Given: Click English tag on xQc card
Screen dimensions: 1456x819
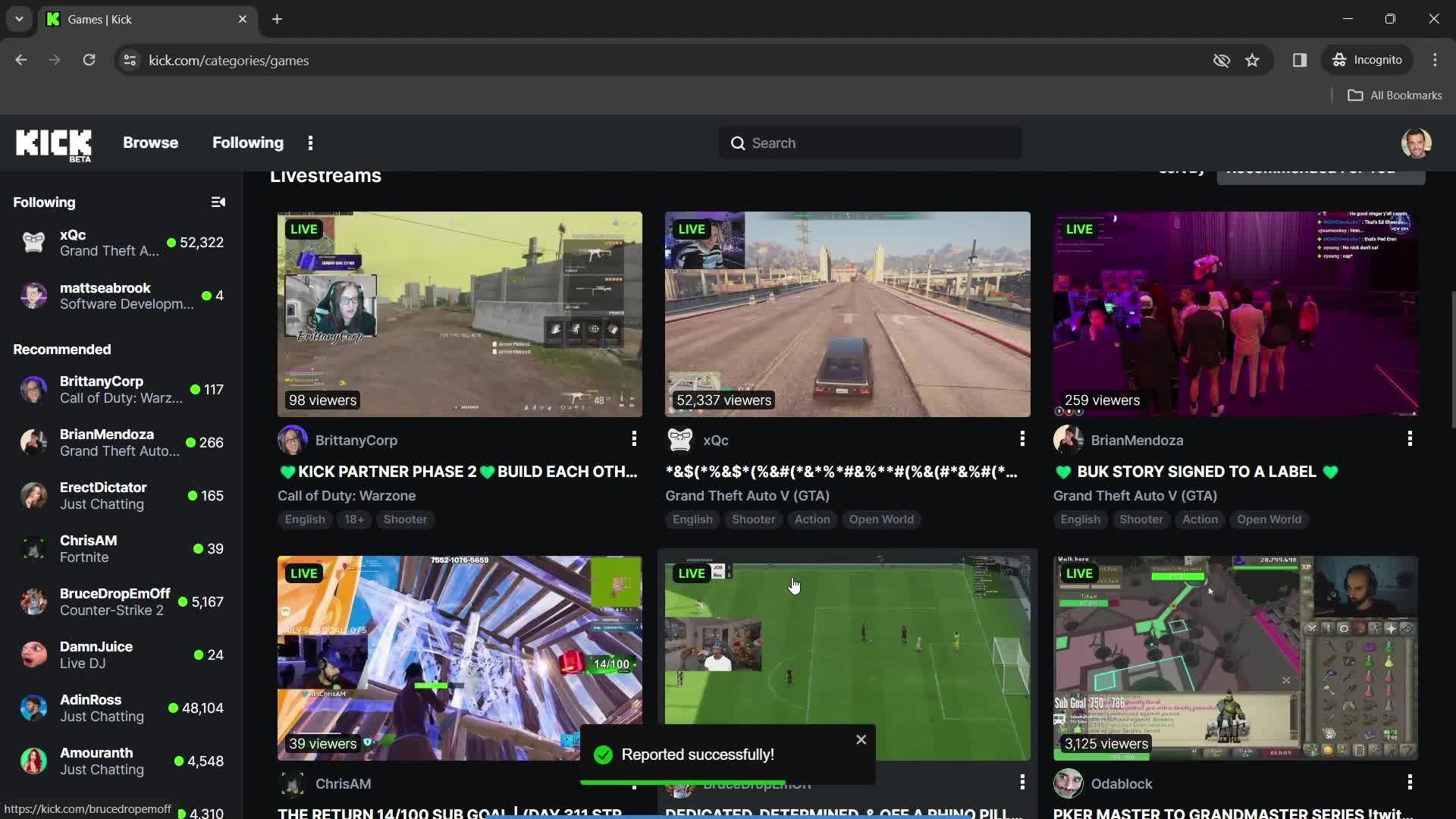Looking at the screenshot, I should pos(692,519).
